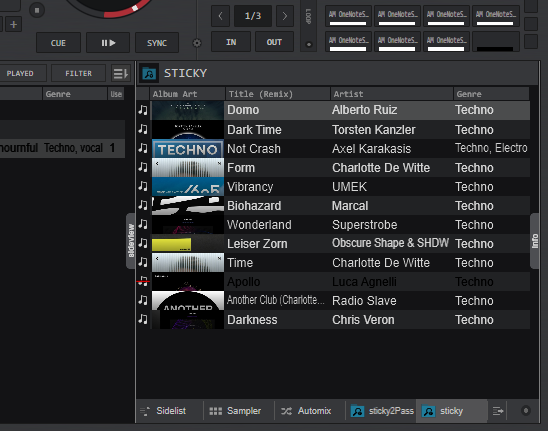Click music note icon for Not Crash
Image resolution: width=548 pixels, height=431 pixels.
143,148
